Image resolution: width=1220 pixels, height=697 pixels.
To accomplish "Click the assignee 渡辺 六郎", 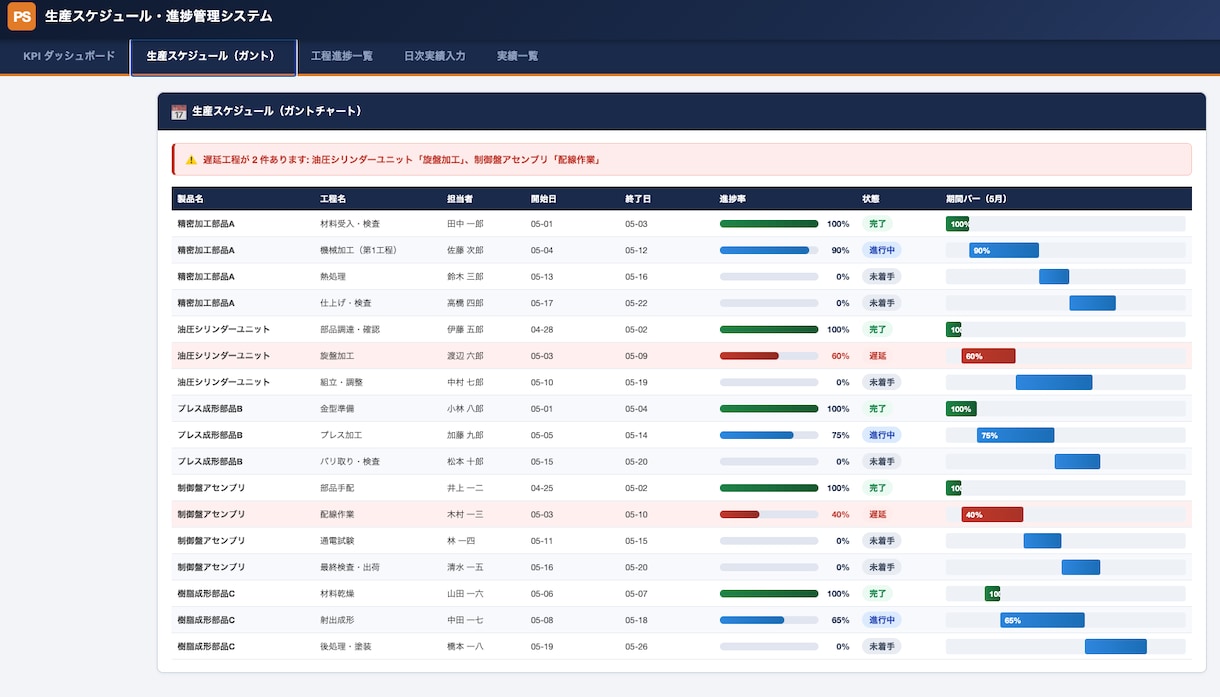I will click(x=465, y=356).
